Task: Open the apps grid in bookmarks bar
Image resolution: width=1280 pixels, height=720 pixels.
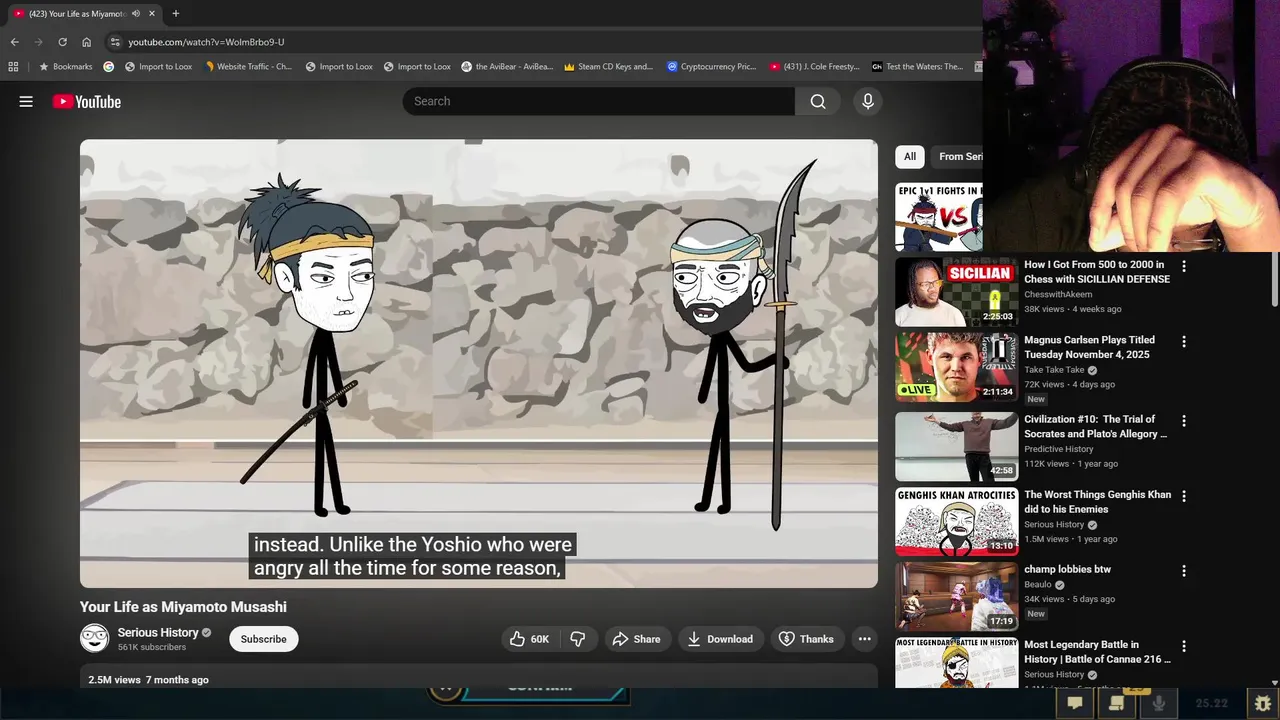Action: pos(13,66)
